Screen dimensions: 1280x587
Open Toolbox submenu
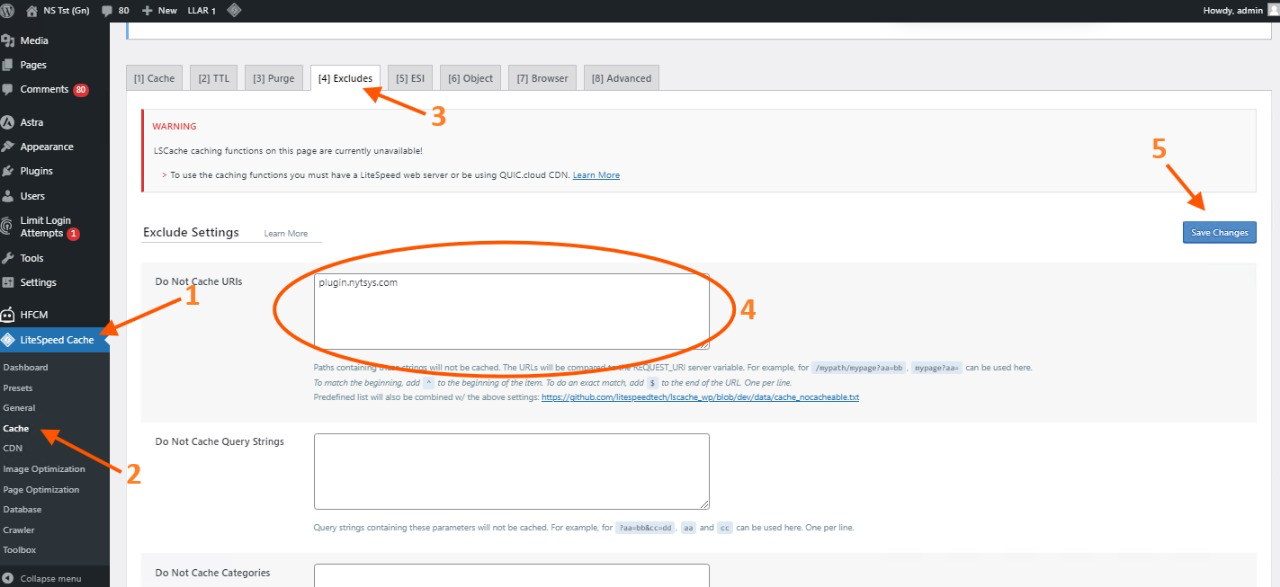point(19,550)
